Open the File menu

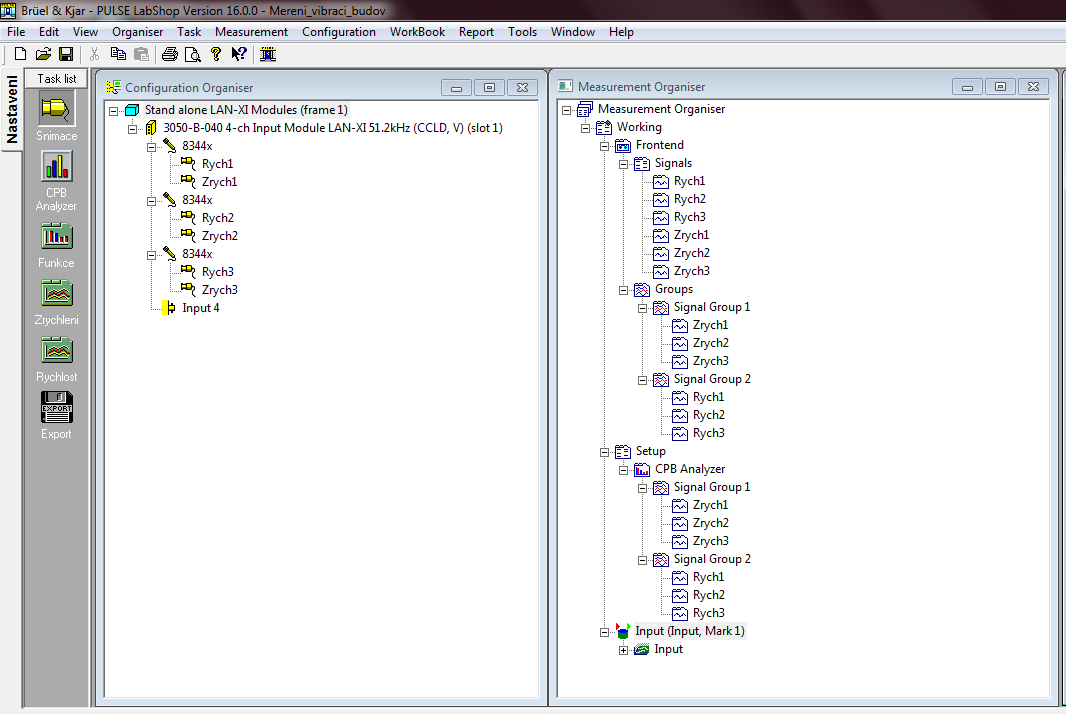pyautogui.click(x=16, y=32)
